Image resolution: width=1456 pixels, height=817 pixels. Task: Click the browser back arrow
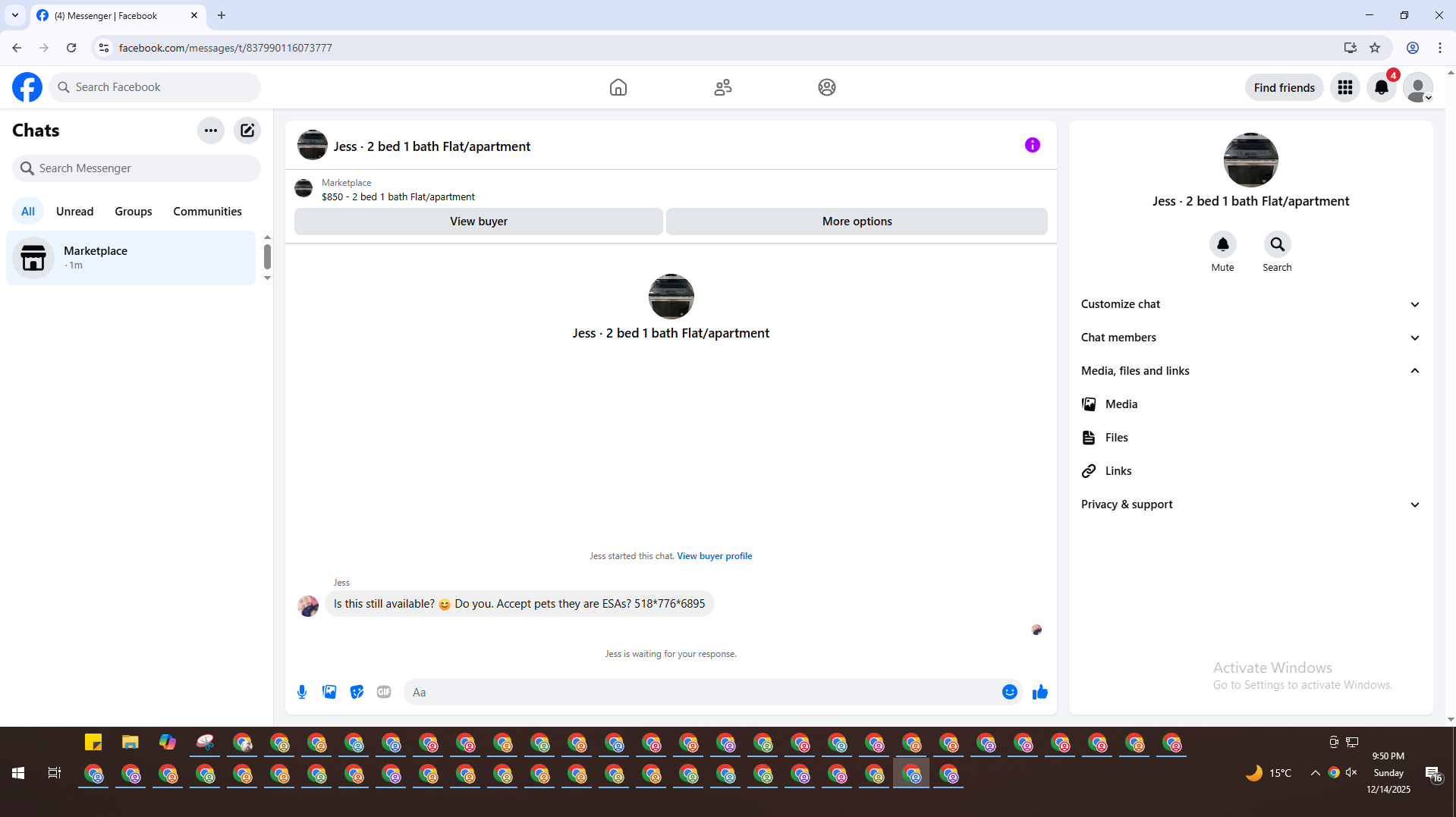coord(17,48)
